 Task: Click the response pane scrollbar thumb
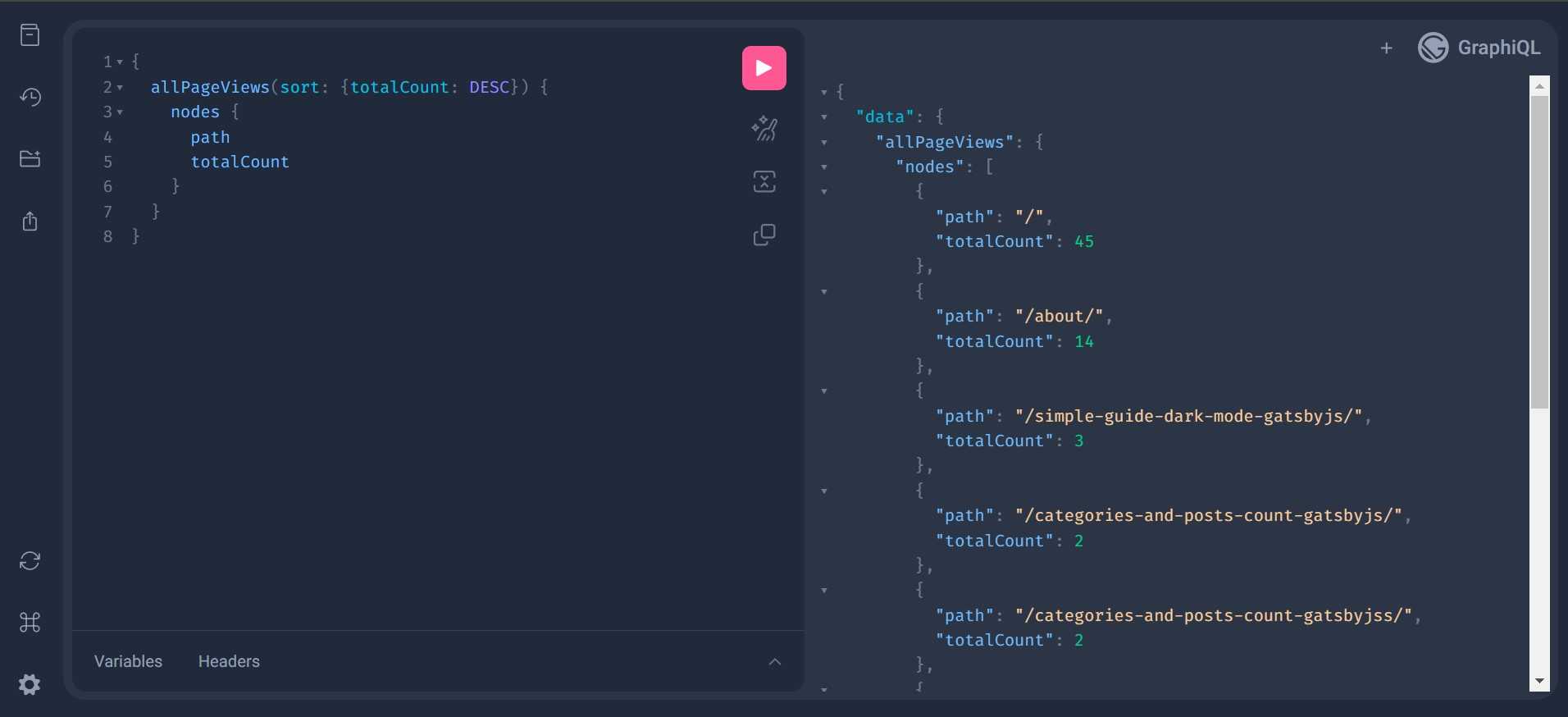1539,252
